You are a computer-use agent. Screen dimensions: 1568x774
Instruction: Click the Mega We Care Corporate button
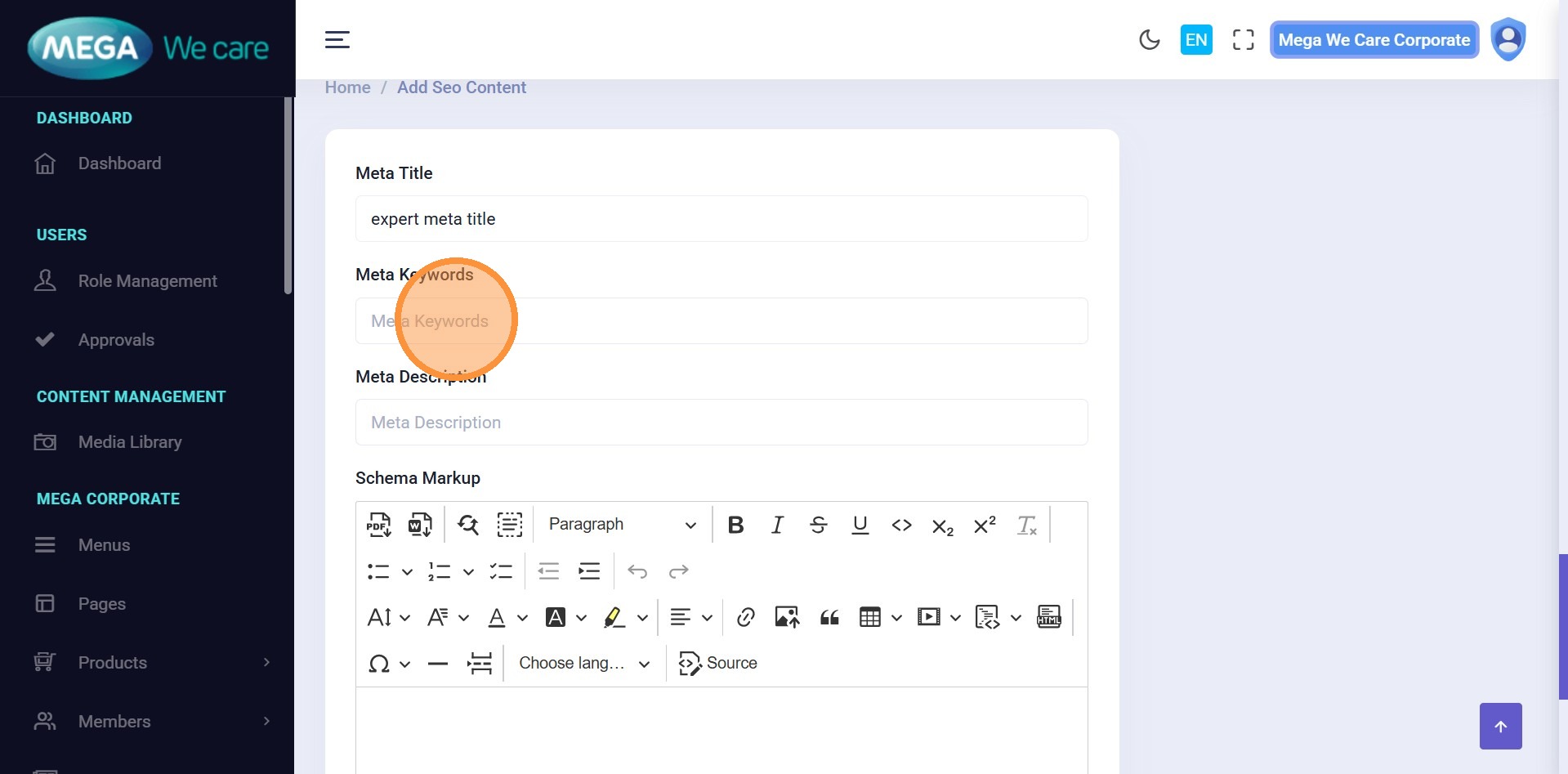click(1374, 40)
